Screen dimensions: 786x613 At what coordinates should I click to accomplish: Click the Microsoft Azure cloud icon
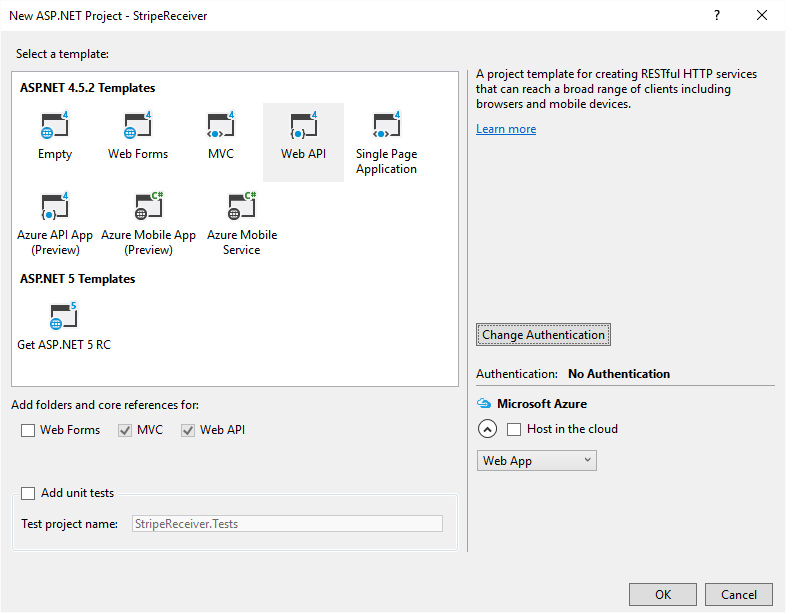click(484, 403)
